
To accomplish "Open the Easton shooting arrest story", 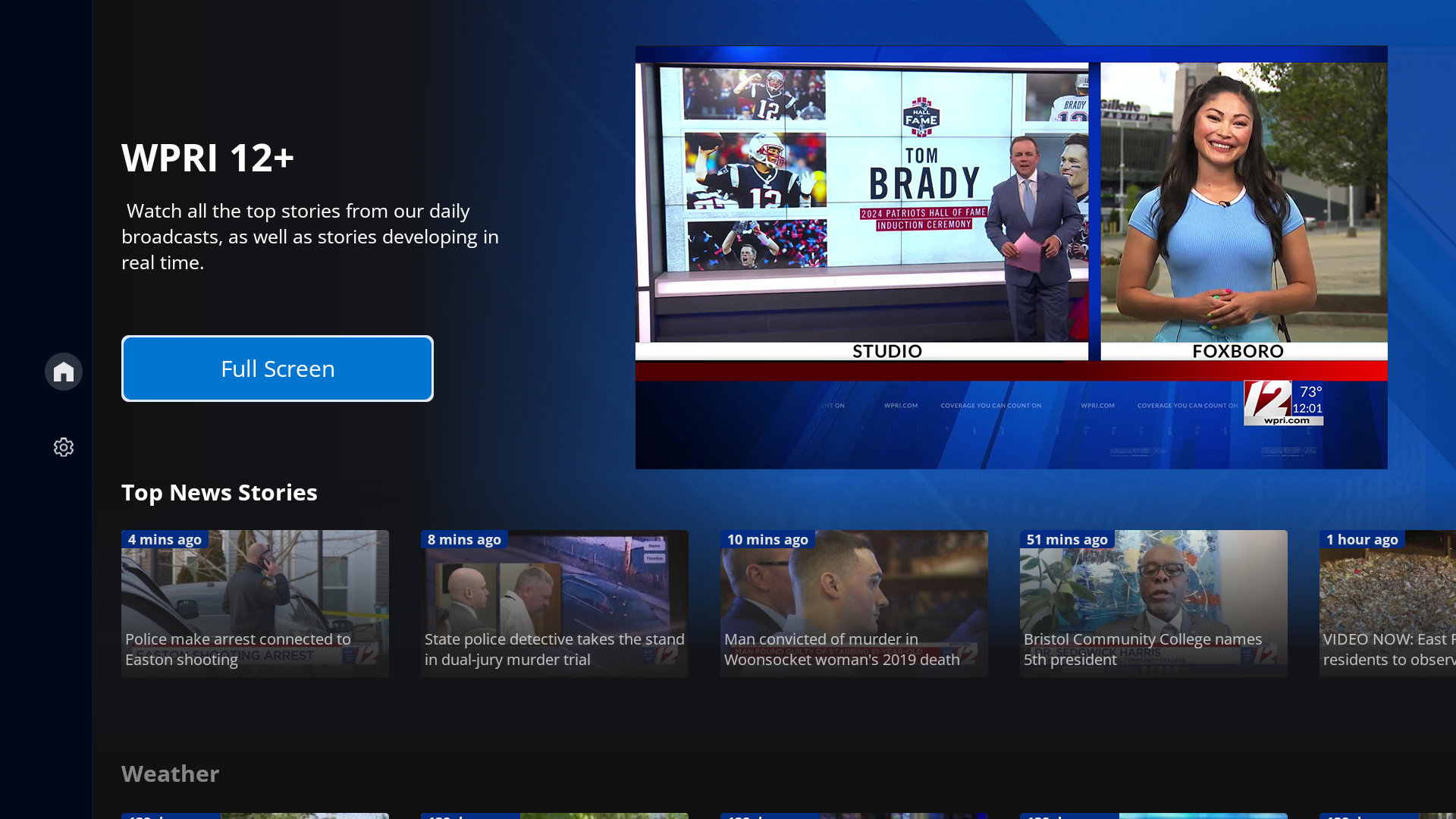I will coord(255,603).
